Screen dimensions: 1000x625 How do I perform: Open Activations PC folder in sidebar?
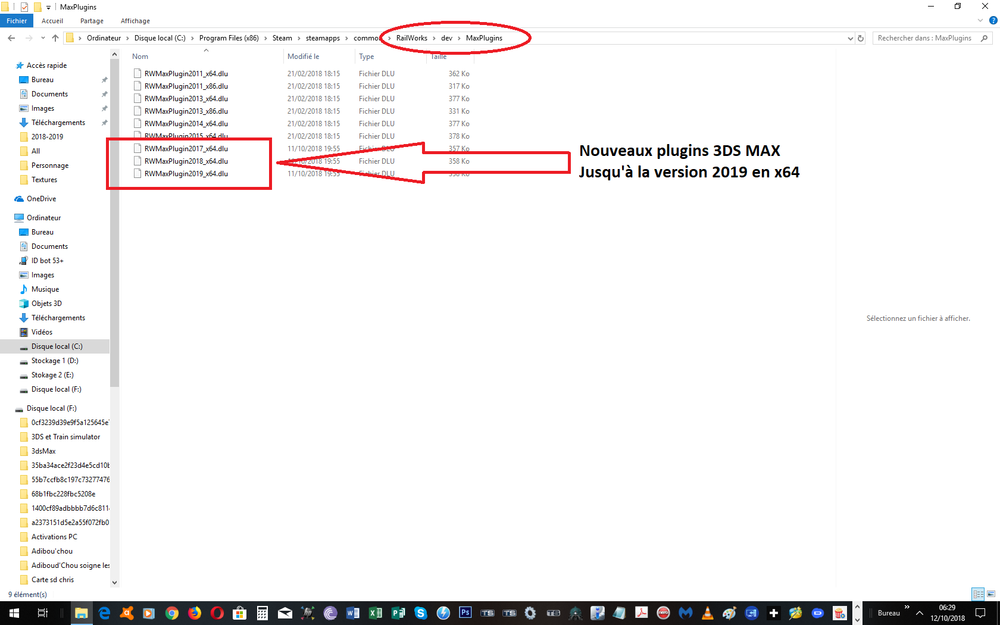pos(54,537)
